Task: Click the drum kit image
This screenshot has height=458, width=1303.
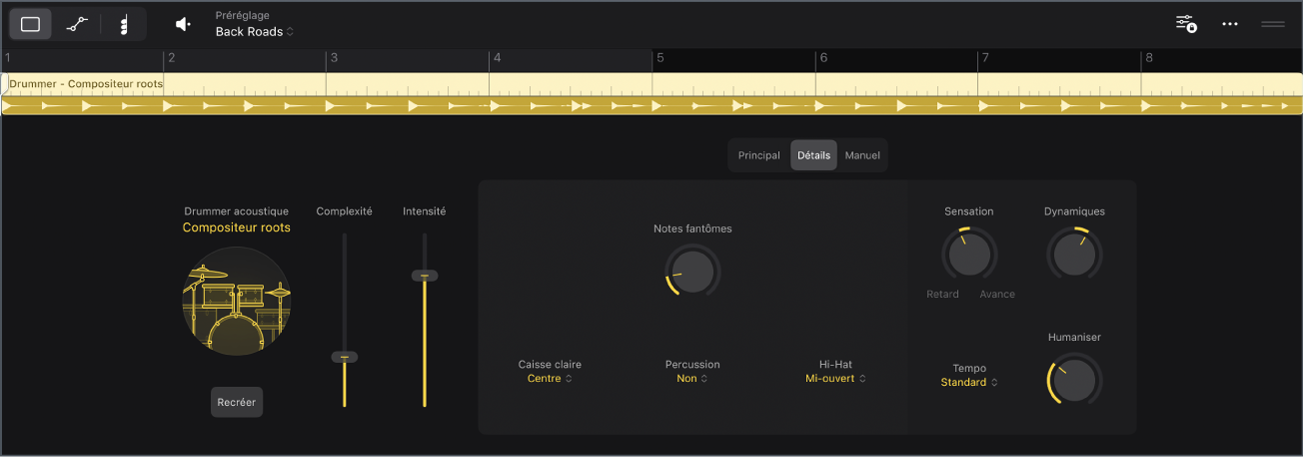Action: tap(237, 301)
